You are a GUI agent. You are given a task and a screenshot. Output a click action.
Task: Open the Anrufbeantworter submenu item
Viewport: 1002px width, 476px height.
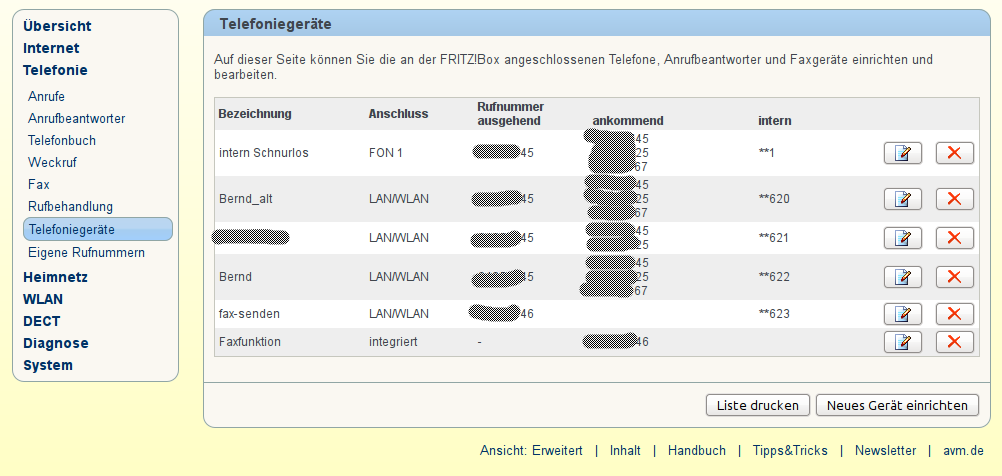coord(77,119)
